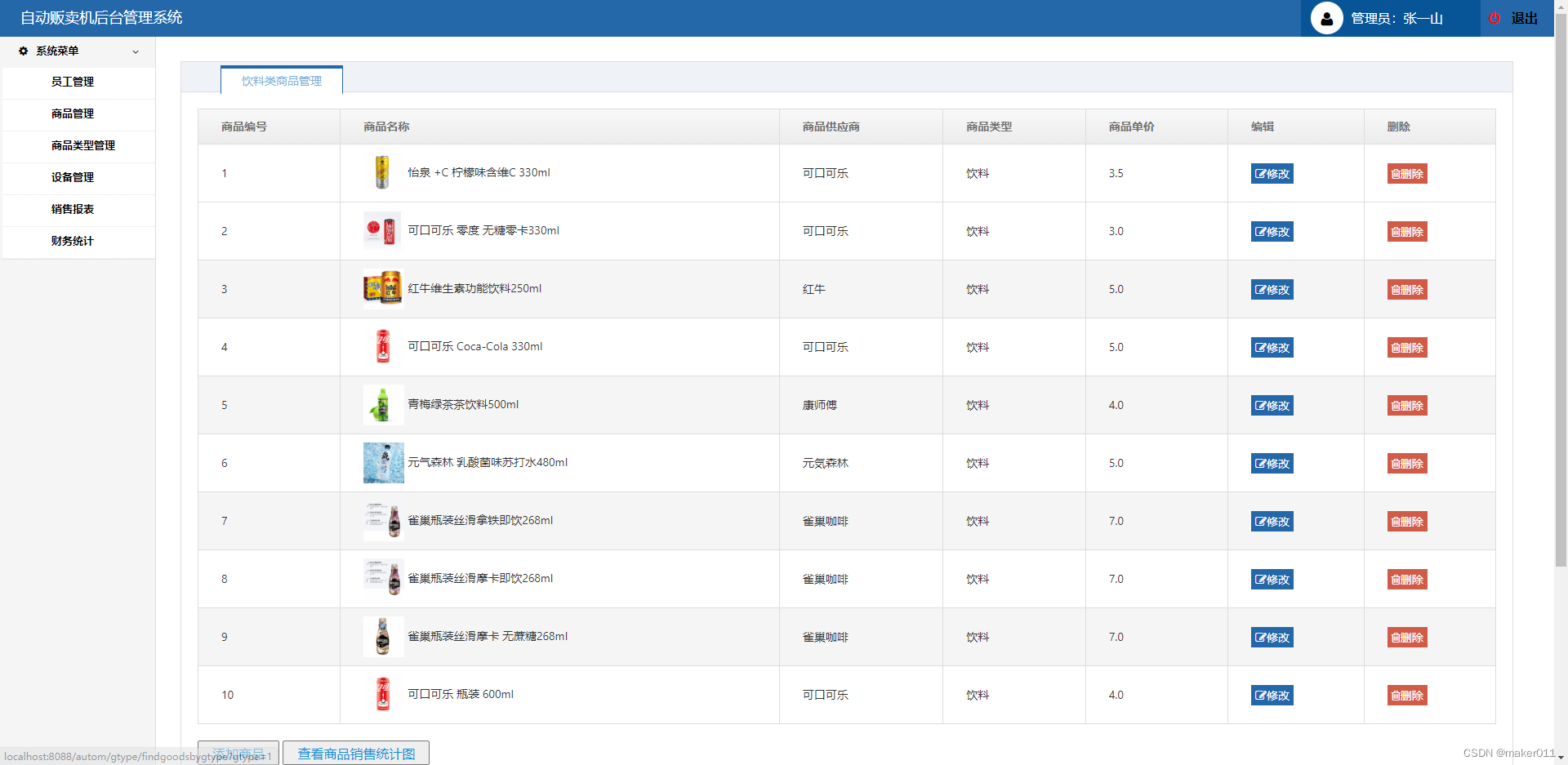Click product name 红牛维生素功能饮料250ml

(x=474, y=288)
